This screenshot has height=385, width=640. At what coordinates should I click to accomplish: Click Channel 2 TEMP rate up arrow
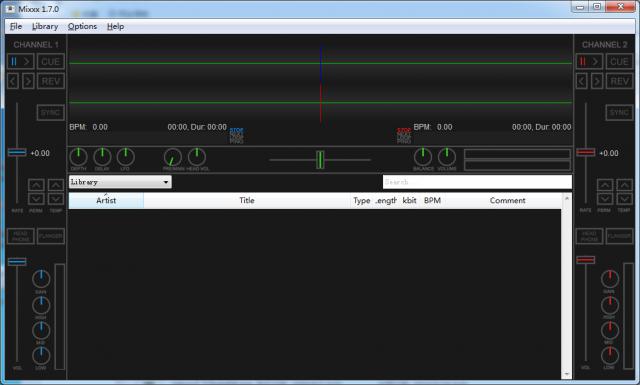624,185
